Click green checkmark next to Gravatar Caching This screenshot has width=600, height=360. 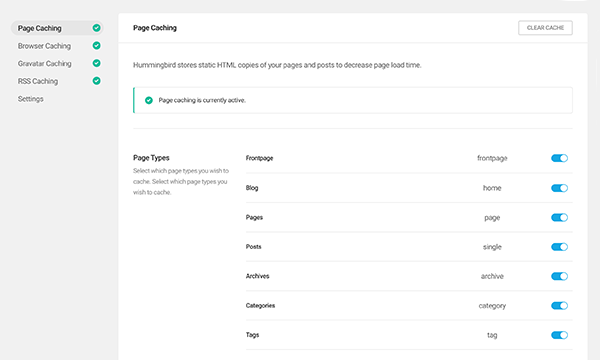[x=96, y=63]
